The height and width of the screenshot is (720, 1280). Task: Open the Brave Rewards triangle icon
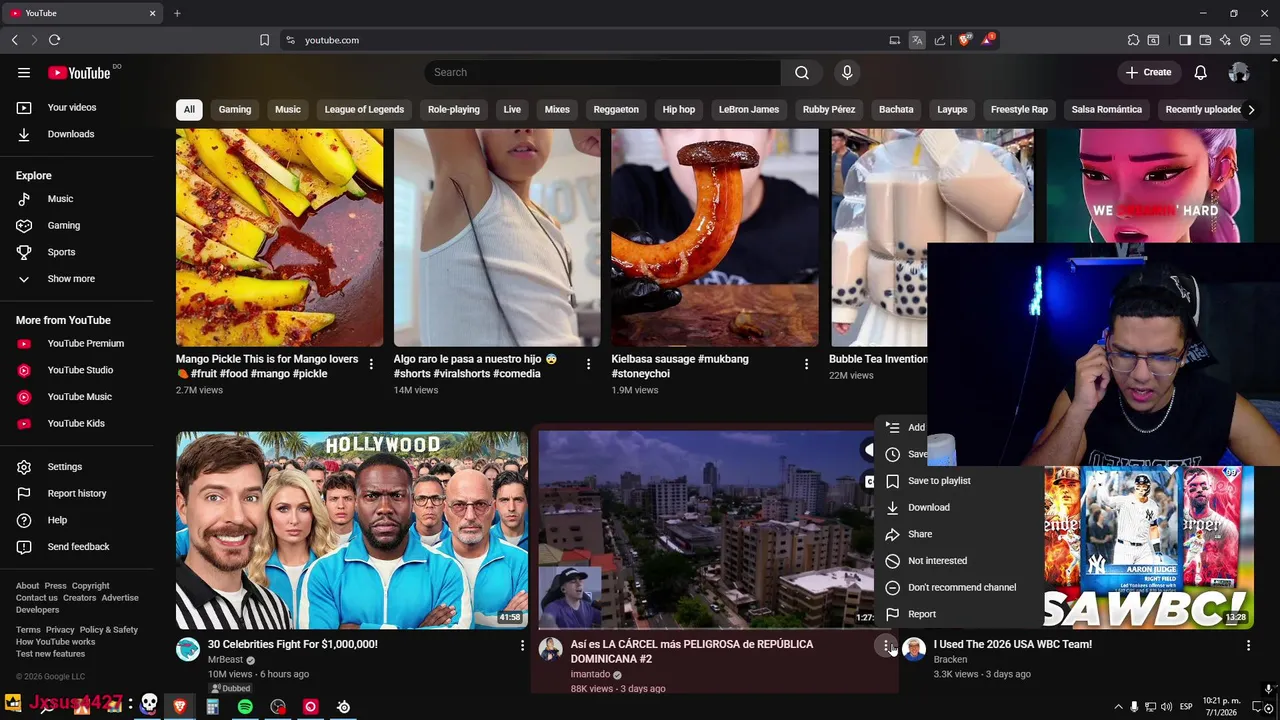pyautogui.click(x=988, y=40)
